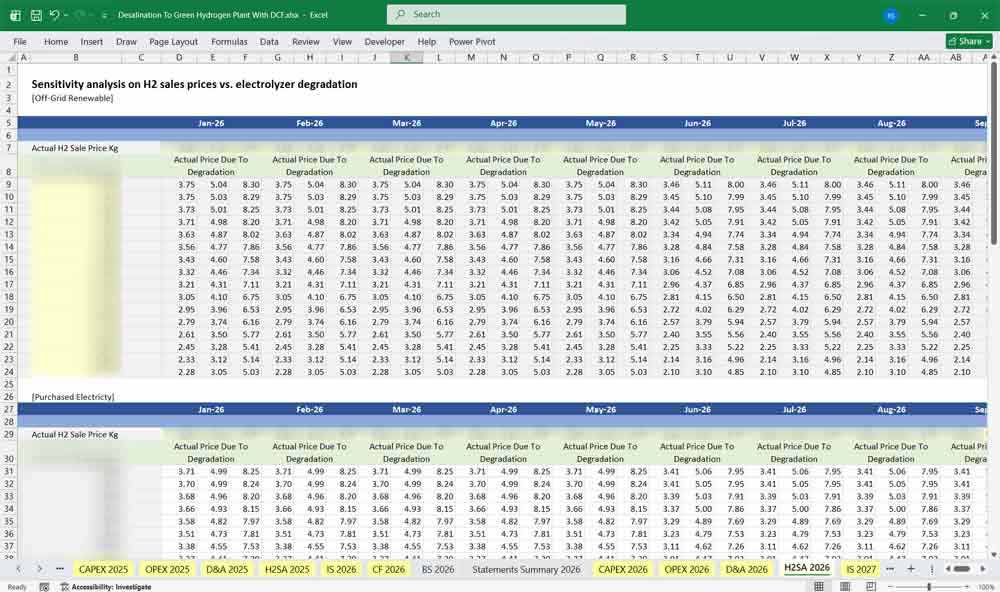Open the Quick Access Toolbar customization dropdown
This screenshot has height=592, width=1000.
103,14
